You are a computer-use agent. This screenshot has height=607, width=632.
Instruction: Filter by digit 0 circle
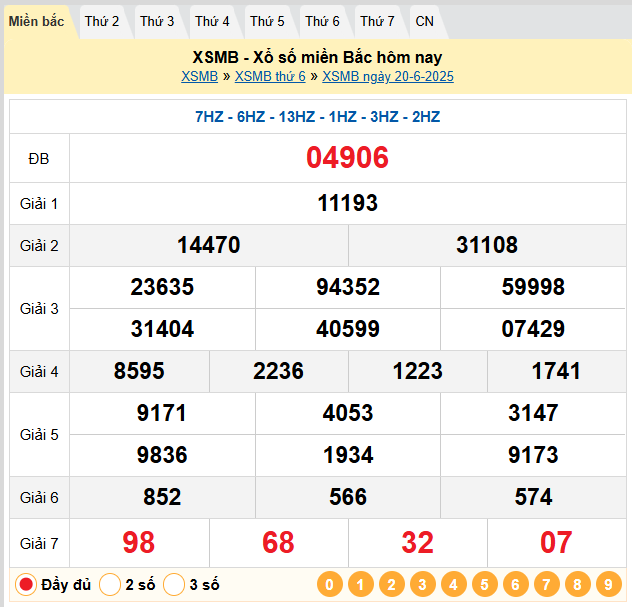(330, 584)
